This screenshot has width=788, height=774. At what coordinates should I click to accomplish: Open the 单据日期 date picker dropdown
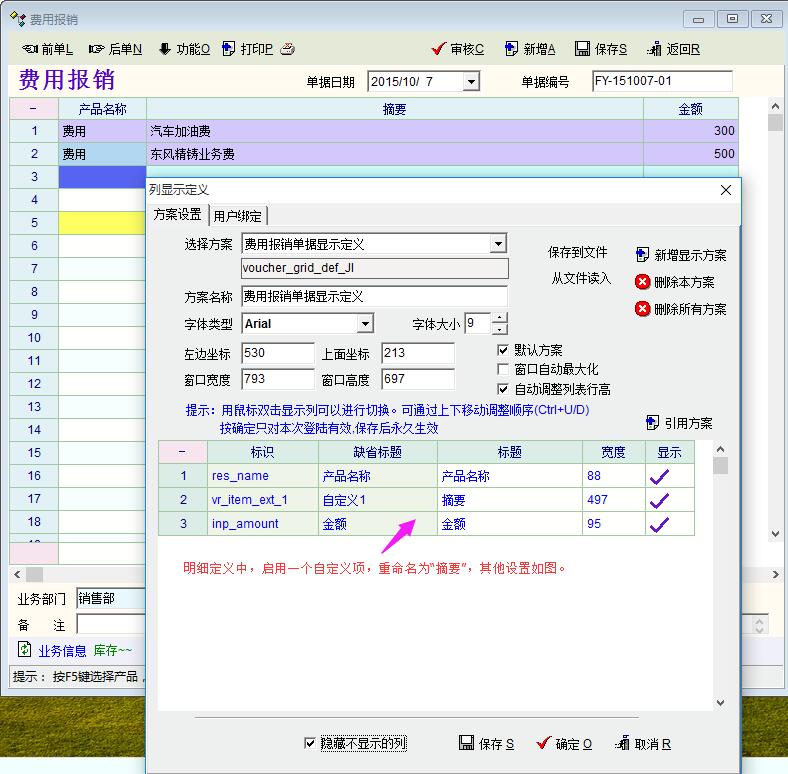coord(471,82)
